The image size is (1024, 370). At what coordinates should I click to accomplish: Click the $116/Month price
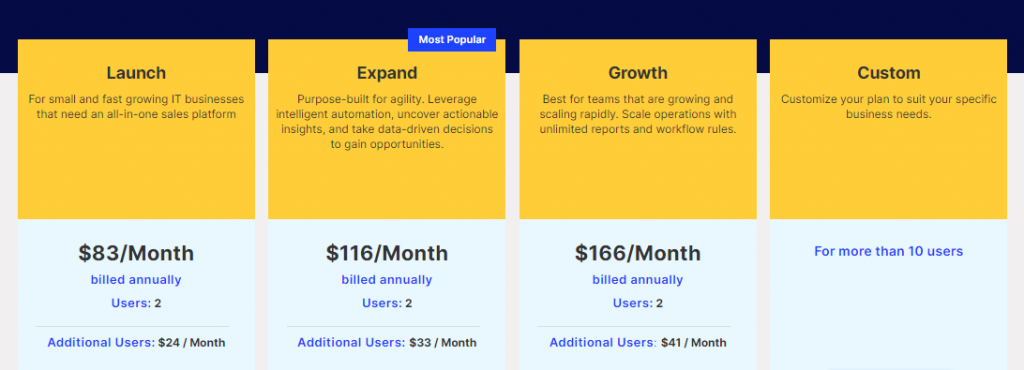click(387, 253)
